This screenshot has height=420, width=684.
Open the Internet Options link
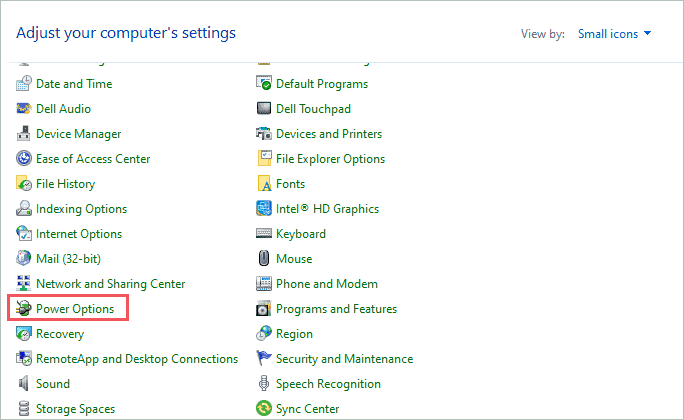pos(79,234)
